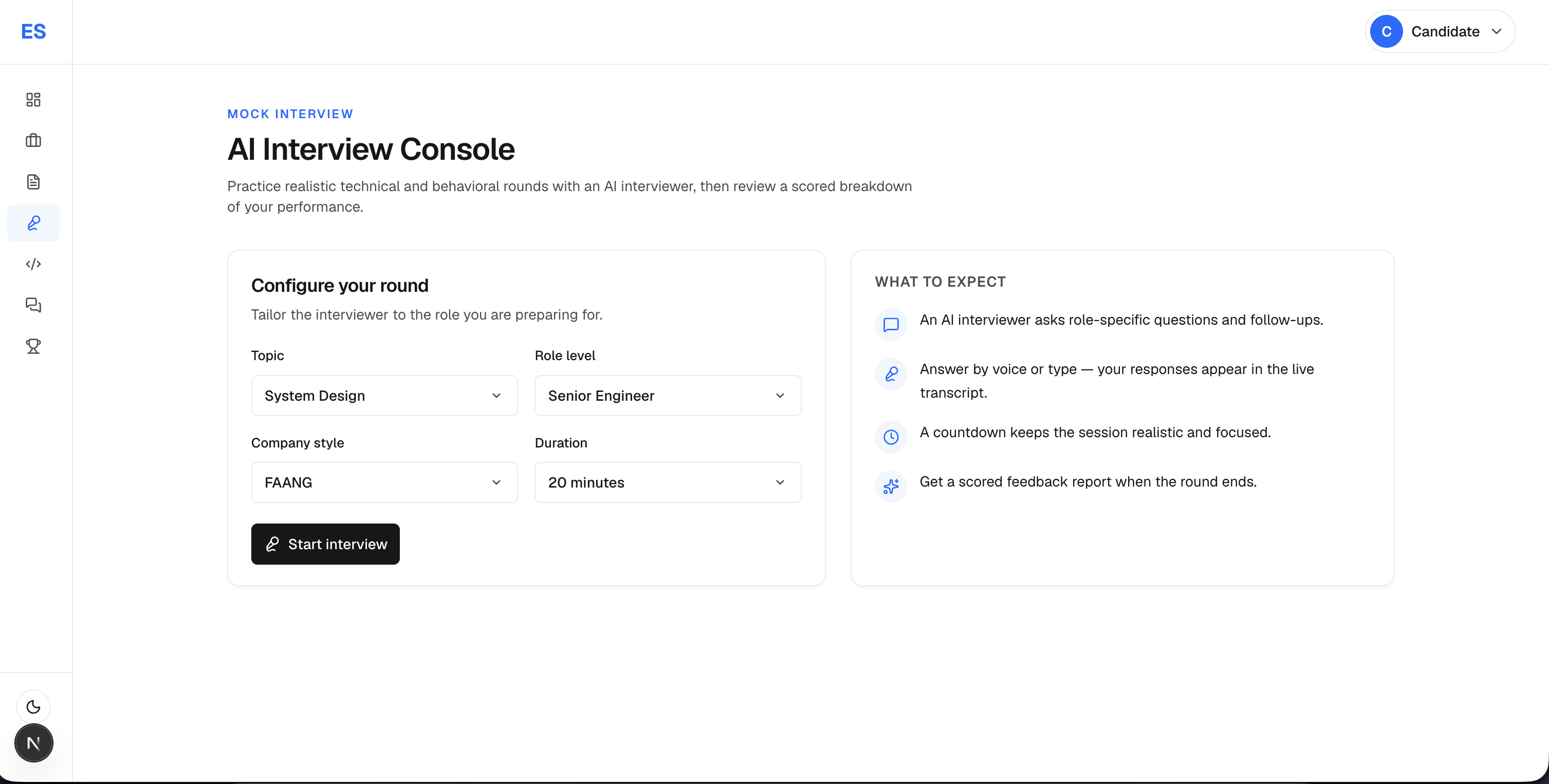The height and width of the screenshot is (784, 1549).
Task: Open the document icon in sidebar
Action: tap(34, 181)
